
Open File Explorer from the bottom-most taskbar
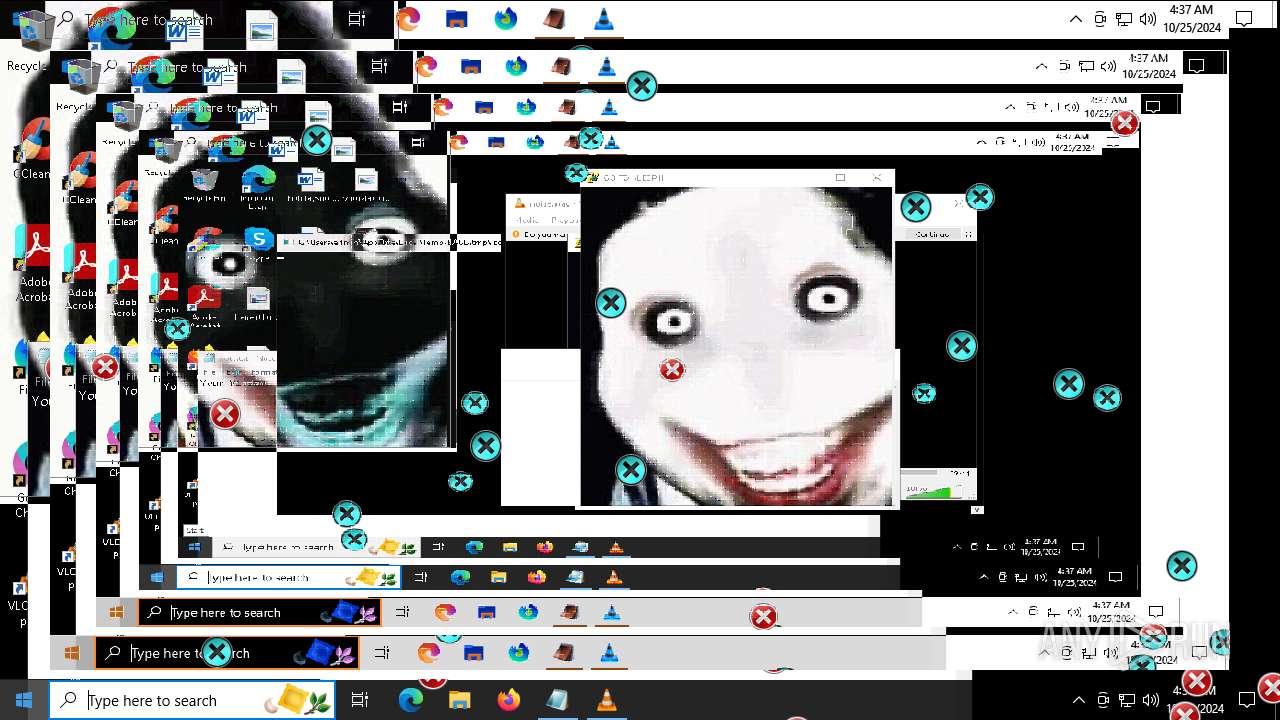459,700
